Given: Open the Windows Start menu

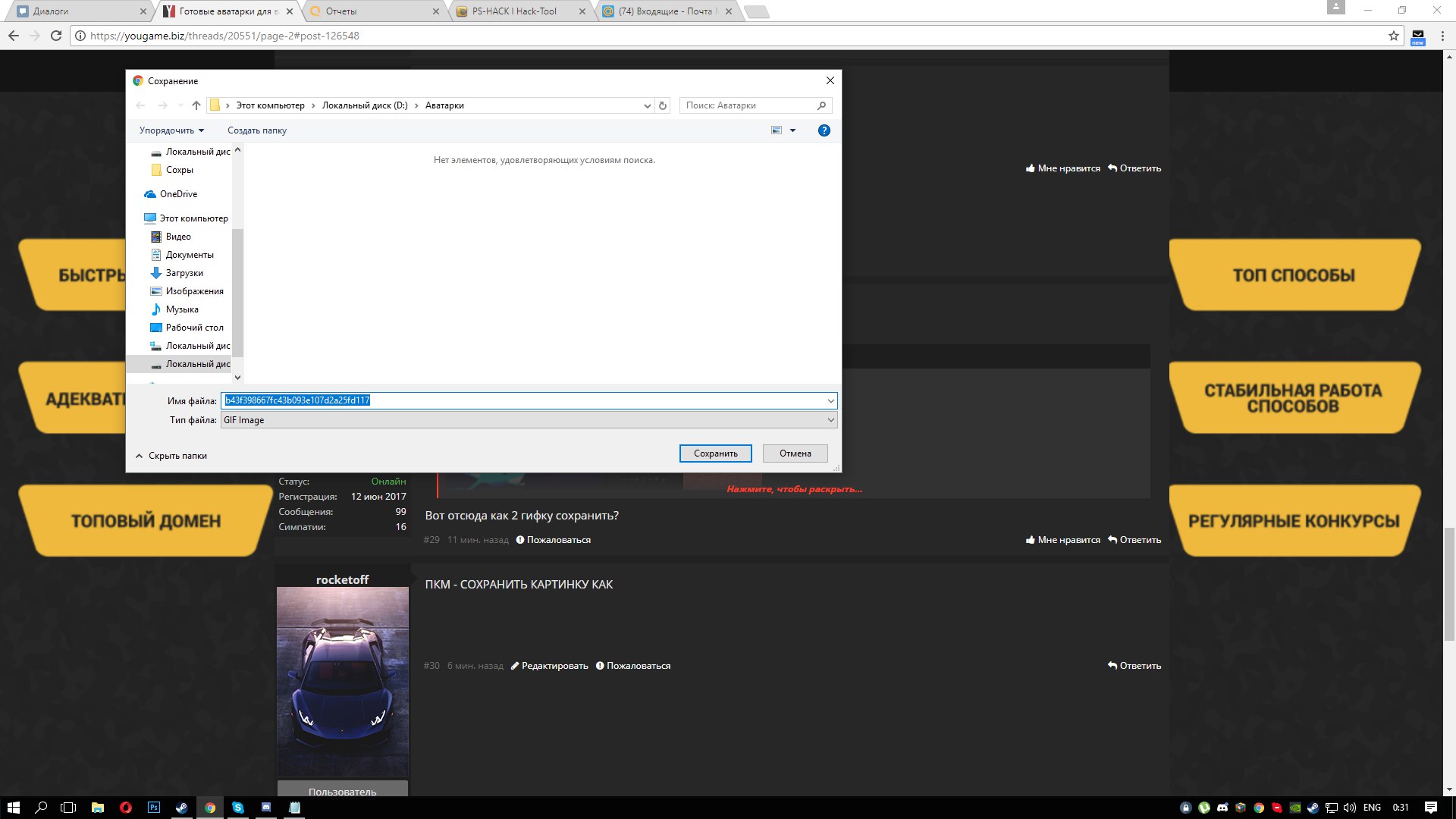Looking at the screenshot, I should coord(13,808).
